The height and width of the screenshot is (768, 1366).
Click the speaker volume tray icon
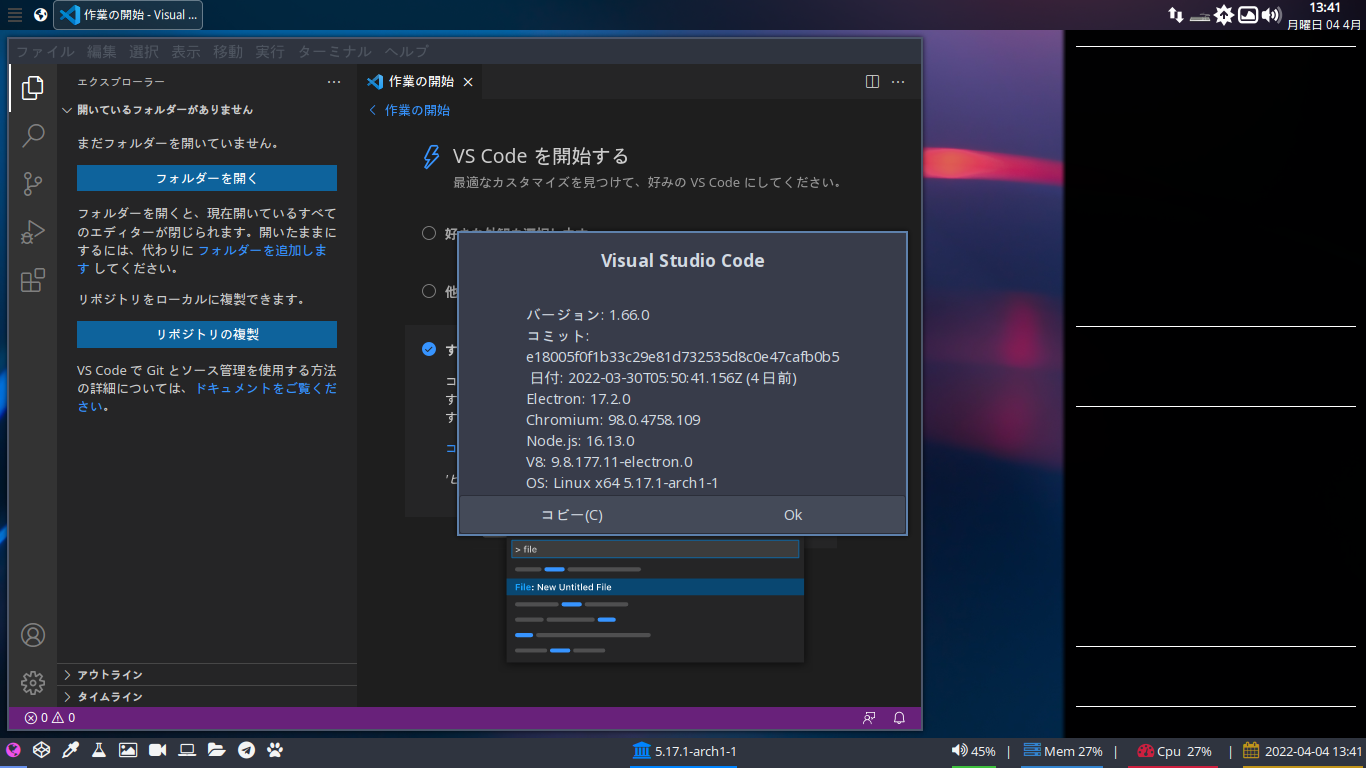point(1271,15)
